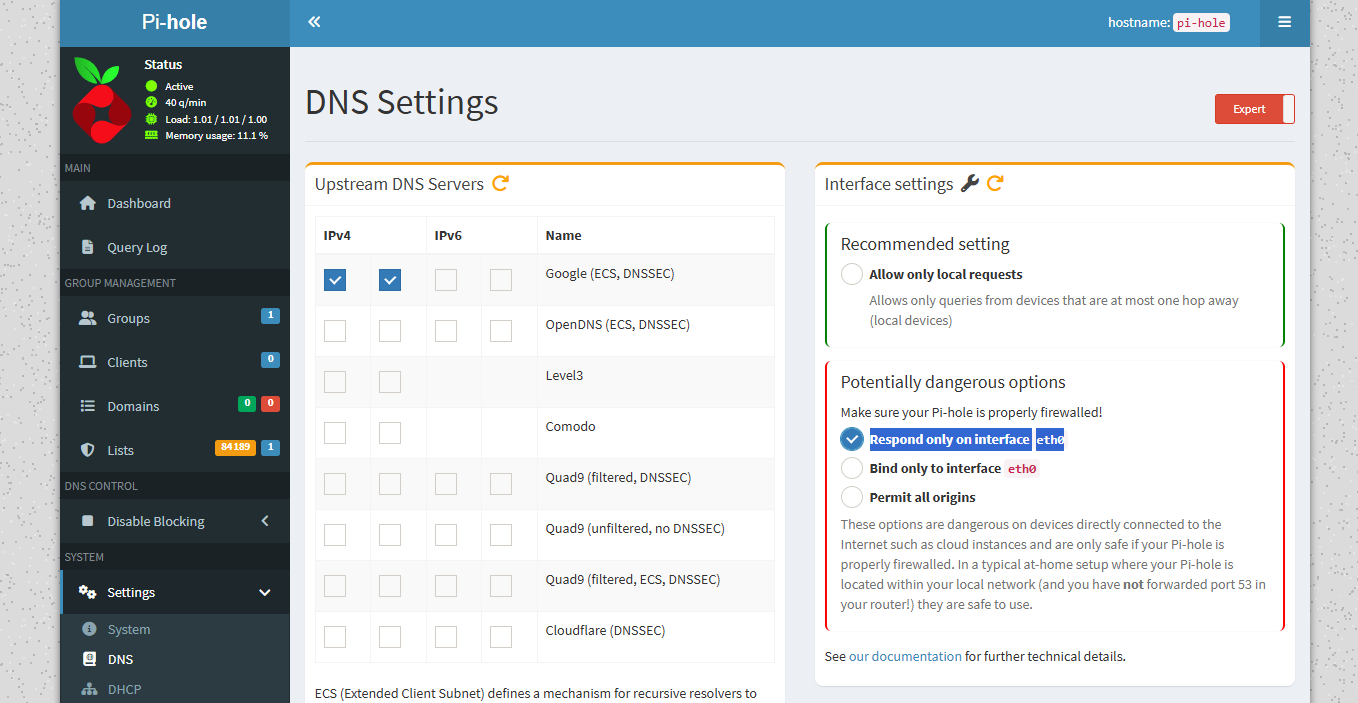
Task: Open Lists via the shield icon
Action: point(88,450)
